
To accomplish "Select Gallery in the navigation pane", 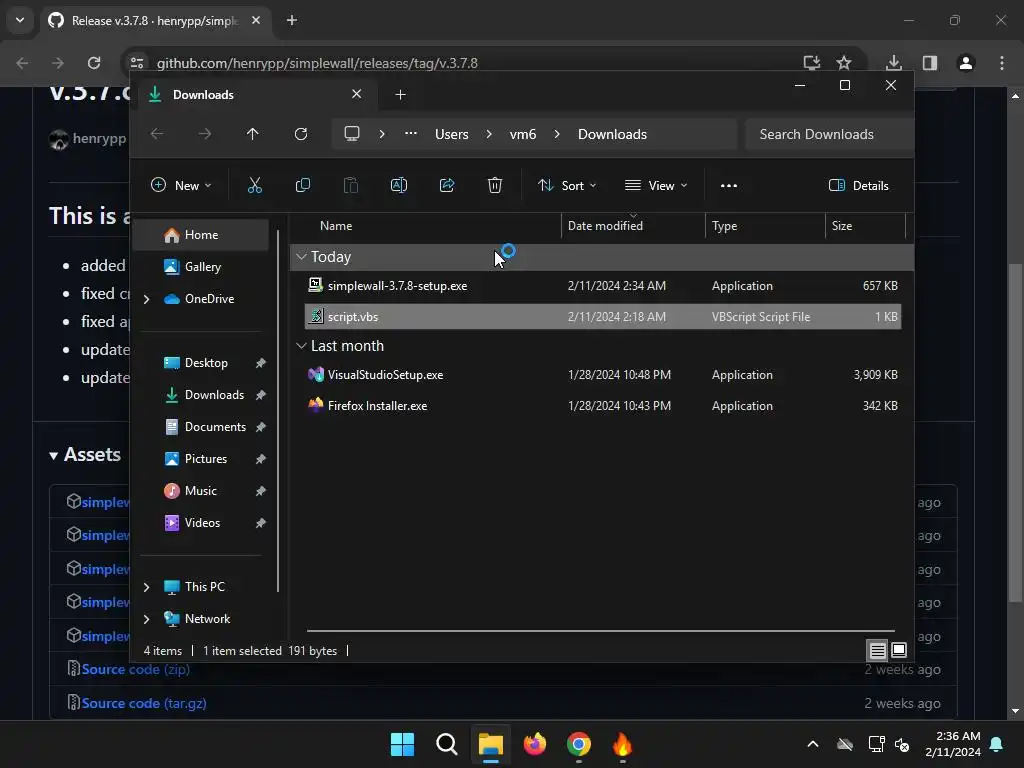I will coord(200,266).
